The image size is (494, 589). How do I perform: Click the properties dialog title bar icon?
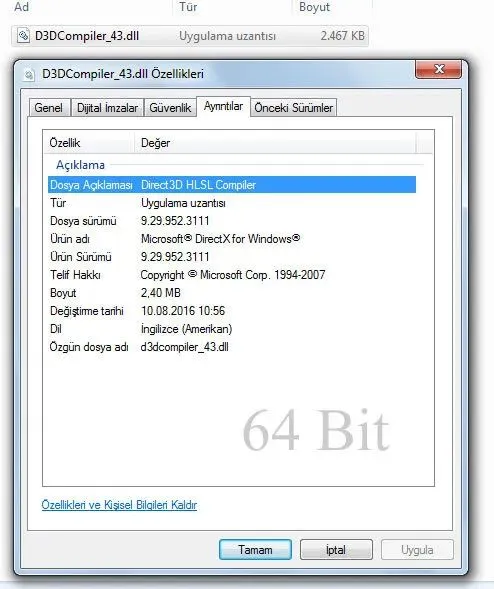(x=29, y=74)
